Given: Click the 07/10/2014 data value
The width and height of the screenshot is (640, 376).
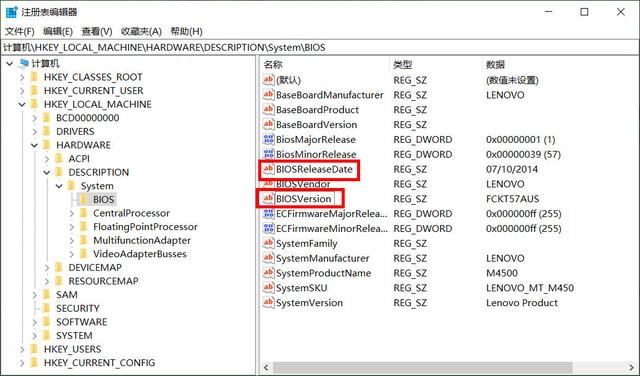Looking at the screenshot, I should (x=512, y=169).
